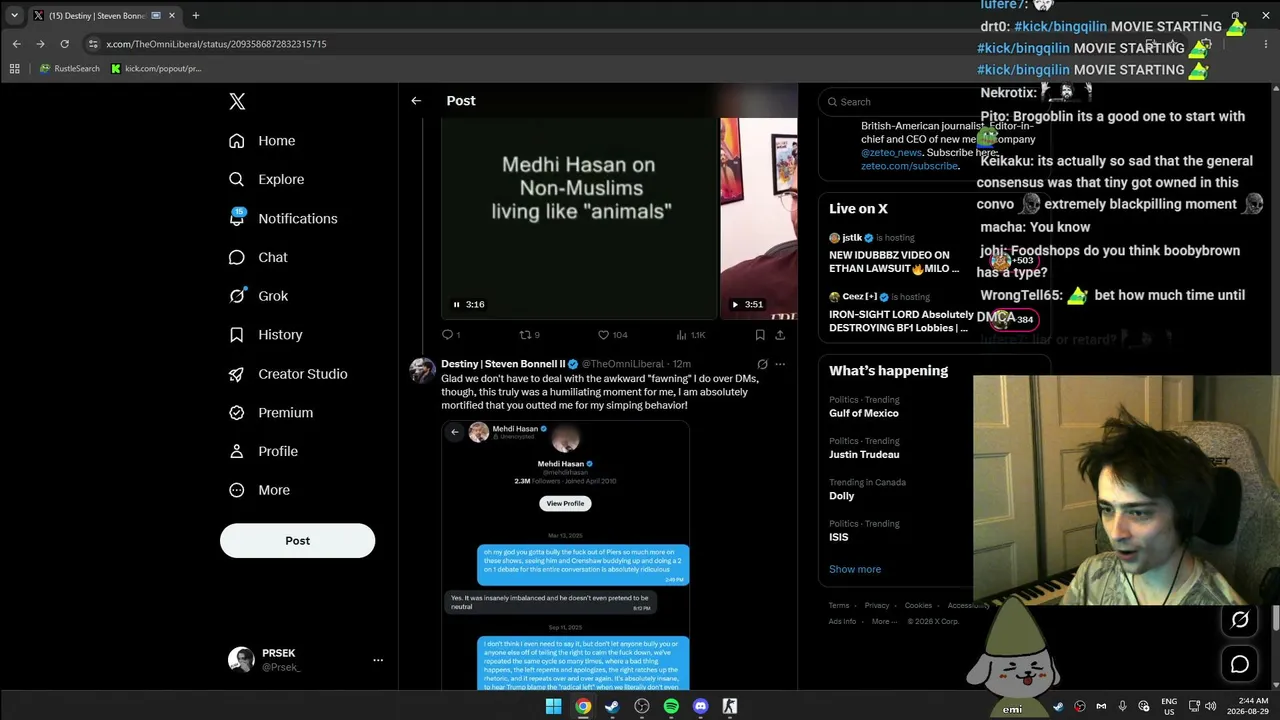Open the zeteo.com/subscribe link

(909, 166)
